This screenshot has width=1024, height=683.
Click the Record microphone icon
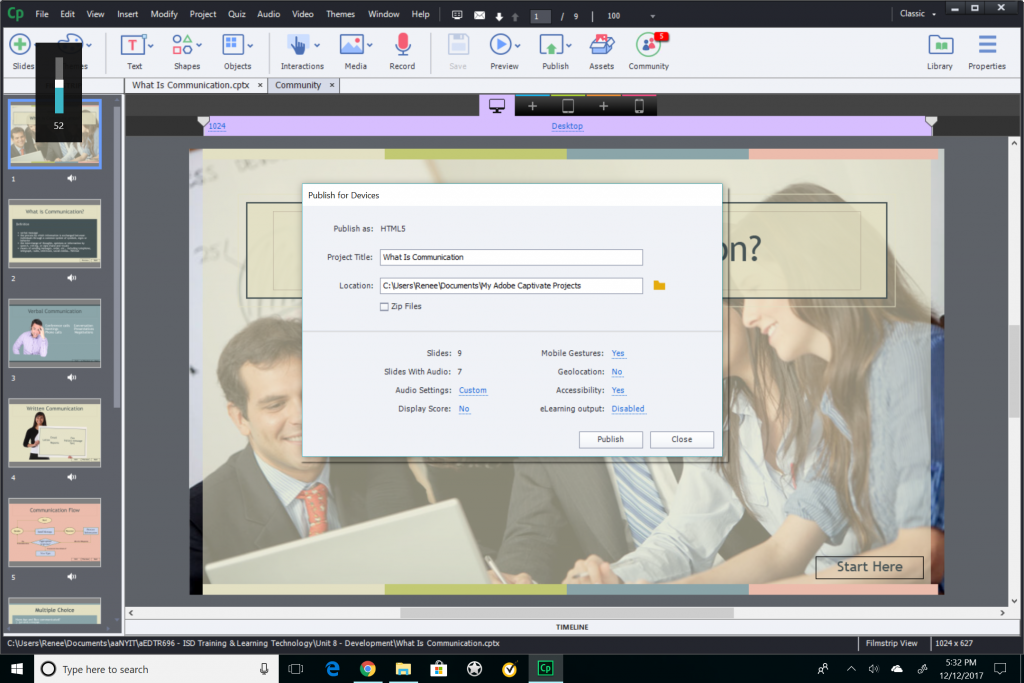[x=402, y=45]
